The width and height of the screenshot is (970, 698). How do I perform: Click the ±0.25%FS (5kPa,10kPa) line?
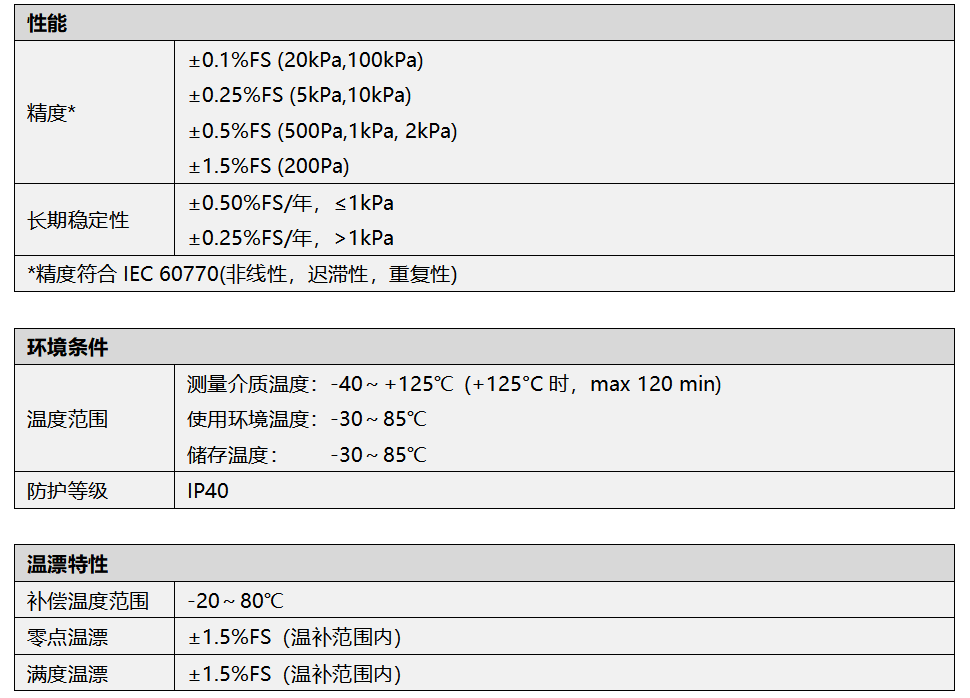[300, 95]
